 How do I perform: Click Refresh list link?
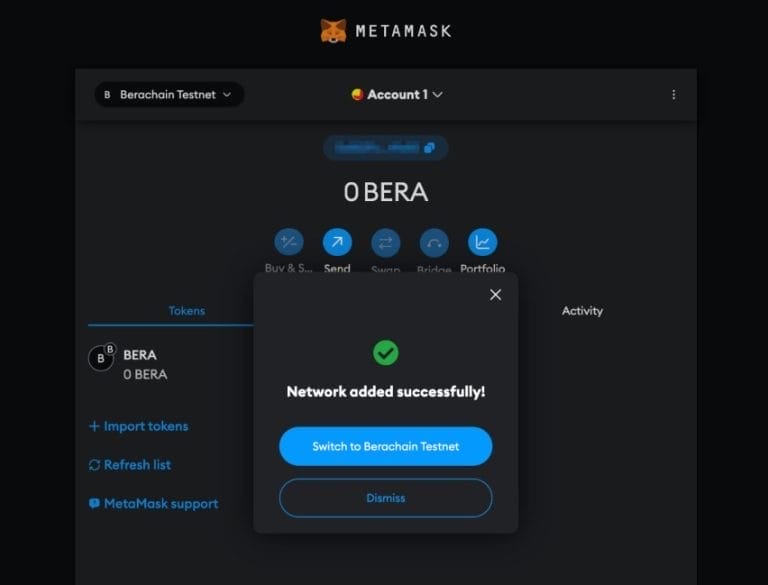[130, 464]
